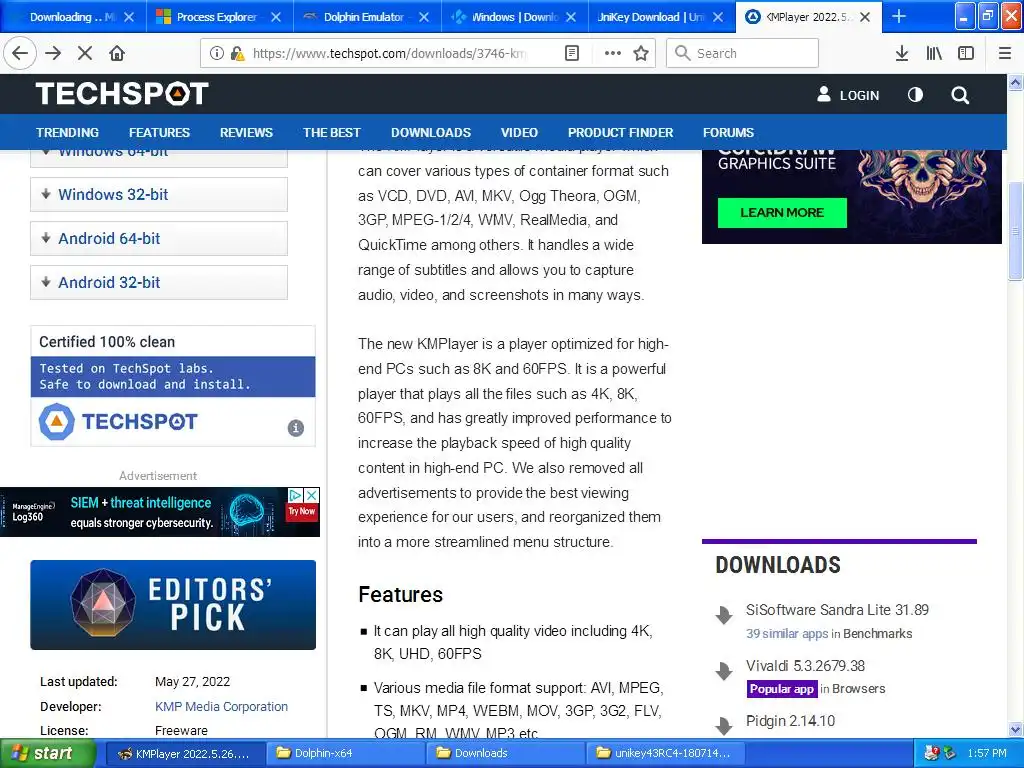Viewport: 1024px width, 768px height.
Task: Open the Windows start menu
Action: [x=48, y=753]
